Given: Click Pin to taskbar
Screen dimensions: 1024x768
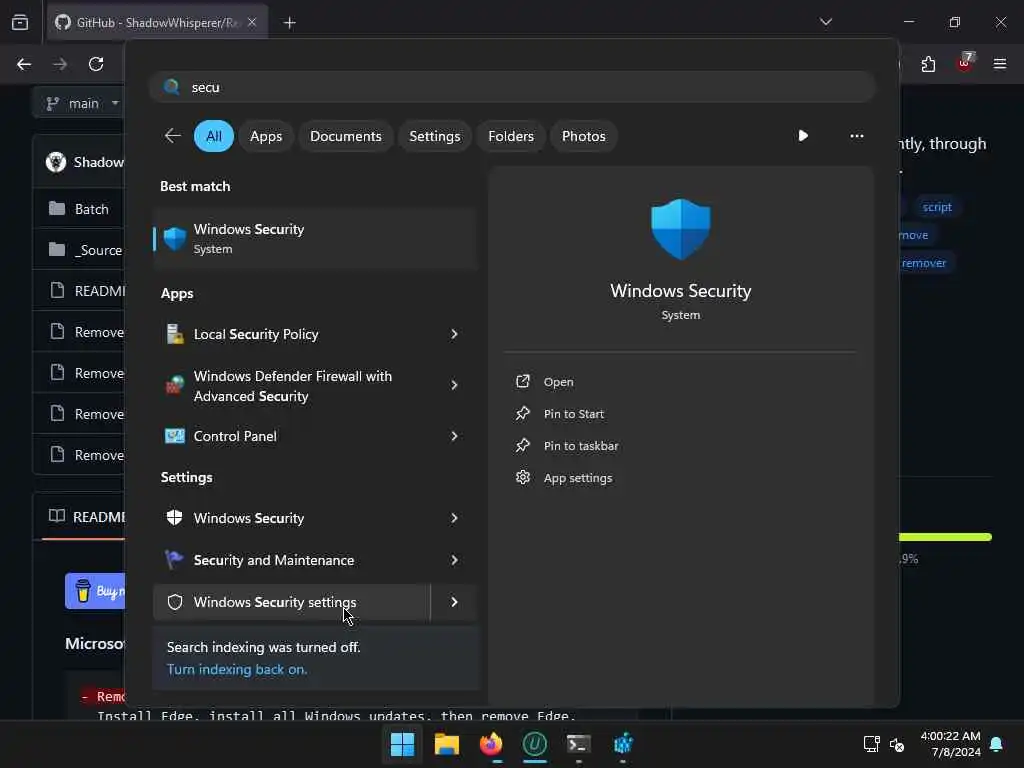Looking at the screenshot, I should coord(581,446).
